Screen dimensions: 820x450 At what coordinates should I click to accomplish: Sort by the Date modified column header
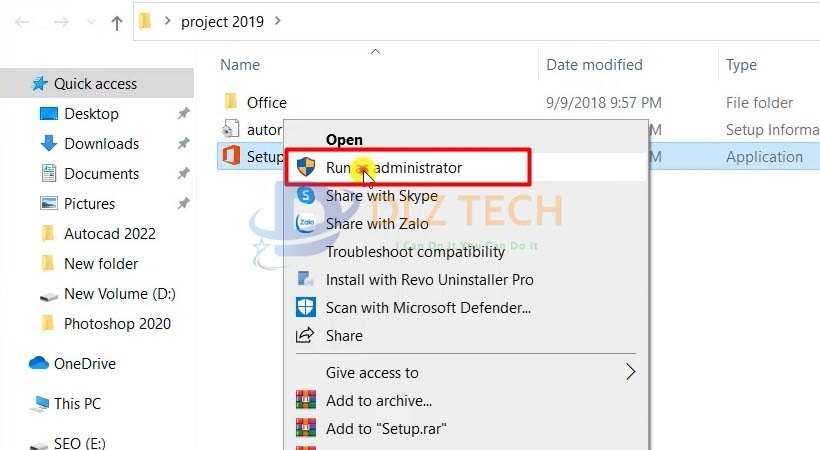[x=594, y=65]
